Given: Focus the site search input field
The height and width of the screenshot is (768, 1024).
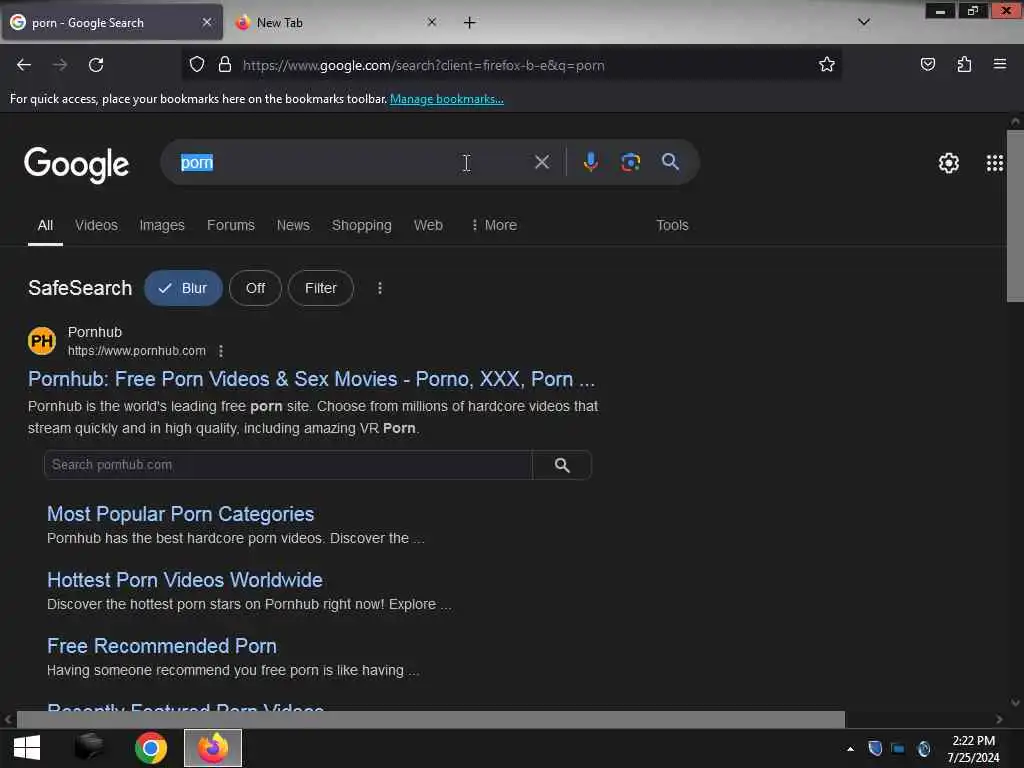Looking at the screenshot, I should point(288,465).
